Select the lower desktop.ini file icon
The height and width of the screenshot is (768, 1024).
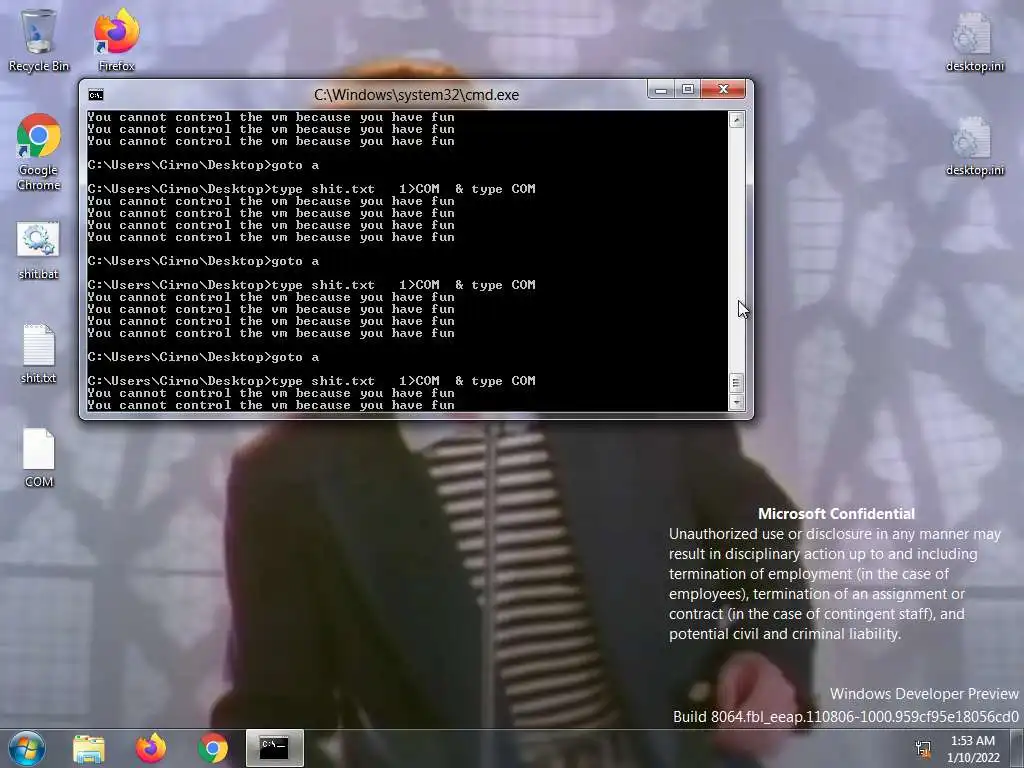tap(974, 146)
